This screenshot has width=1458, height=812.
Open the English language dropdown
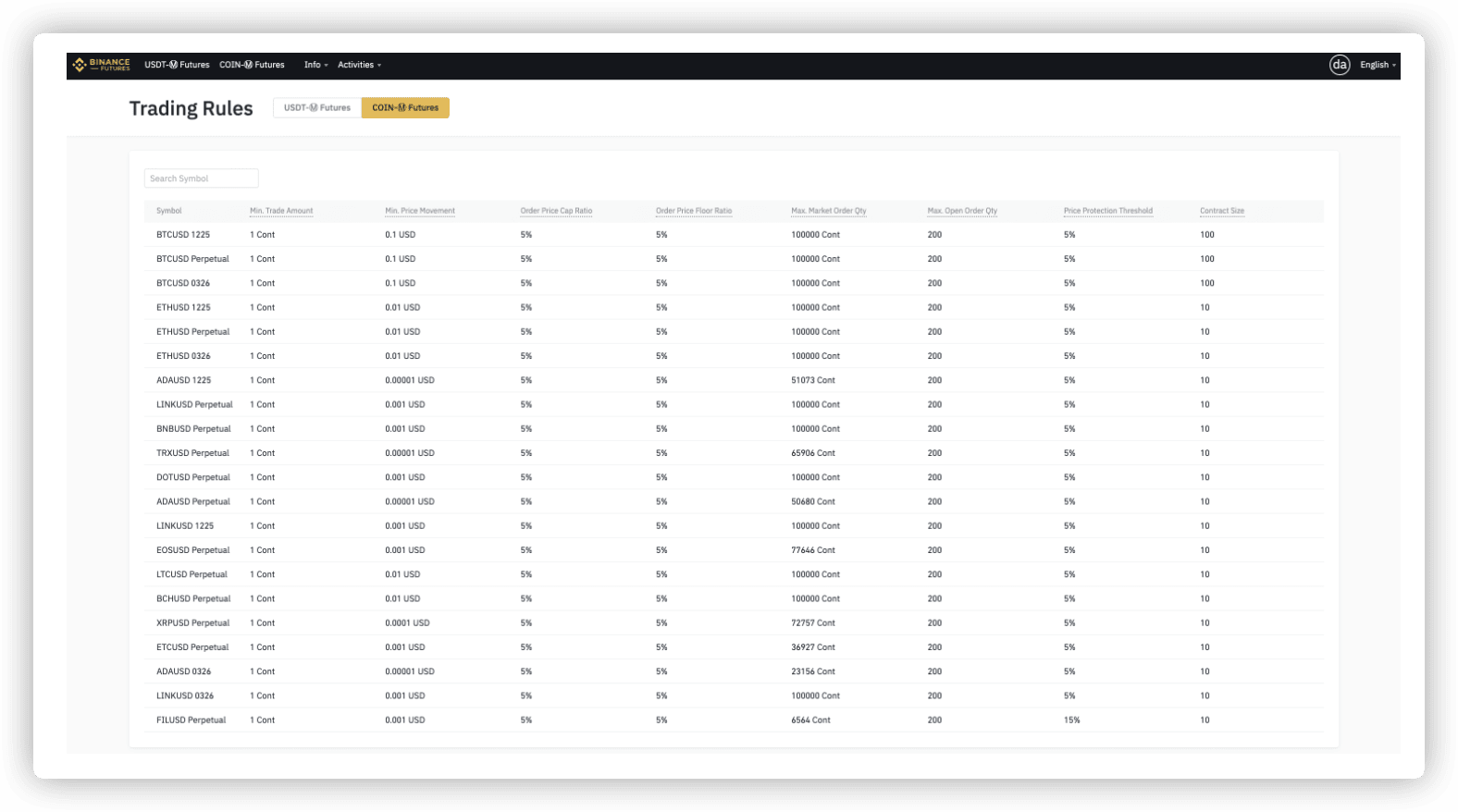pos(1378,65)
